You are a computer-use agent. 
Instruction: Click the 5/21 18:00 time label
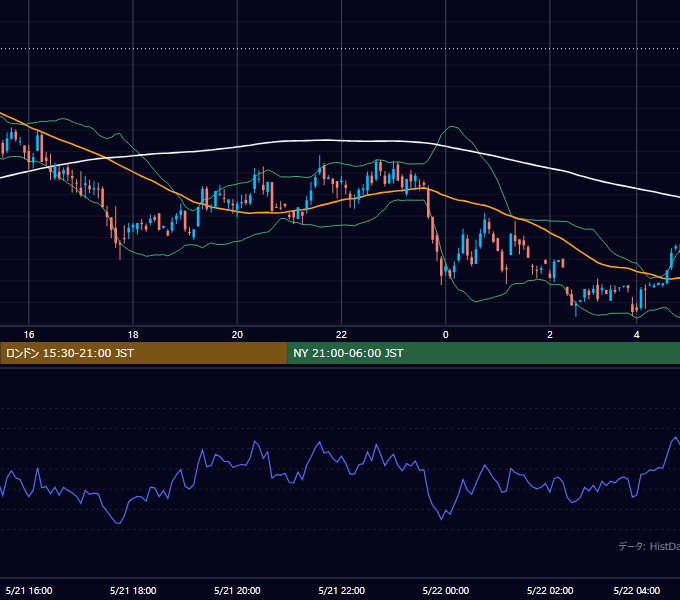pos(133,590)
